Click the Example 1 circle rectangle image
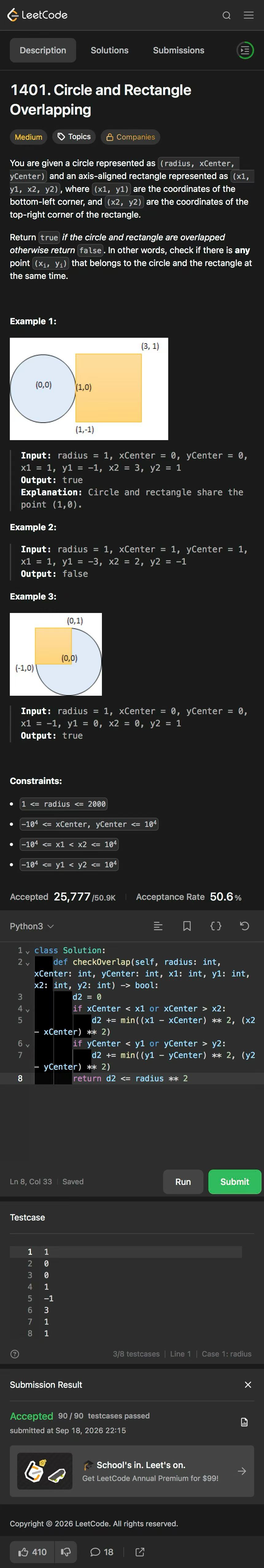The image size is (264, 1568). click(89, 389)
